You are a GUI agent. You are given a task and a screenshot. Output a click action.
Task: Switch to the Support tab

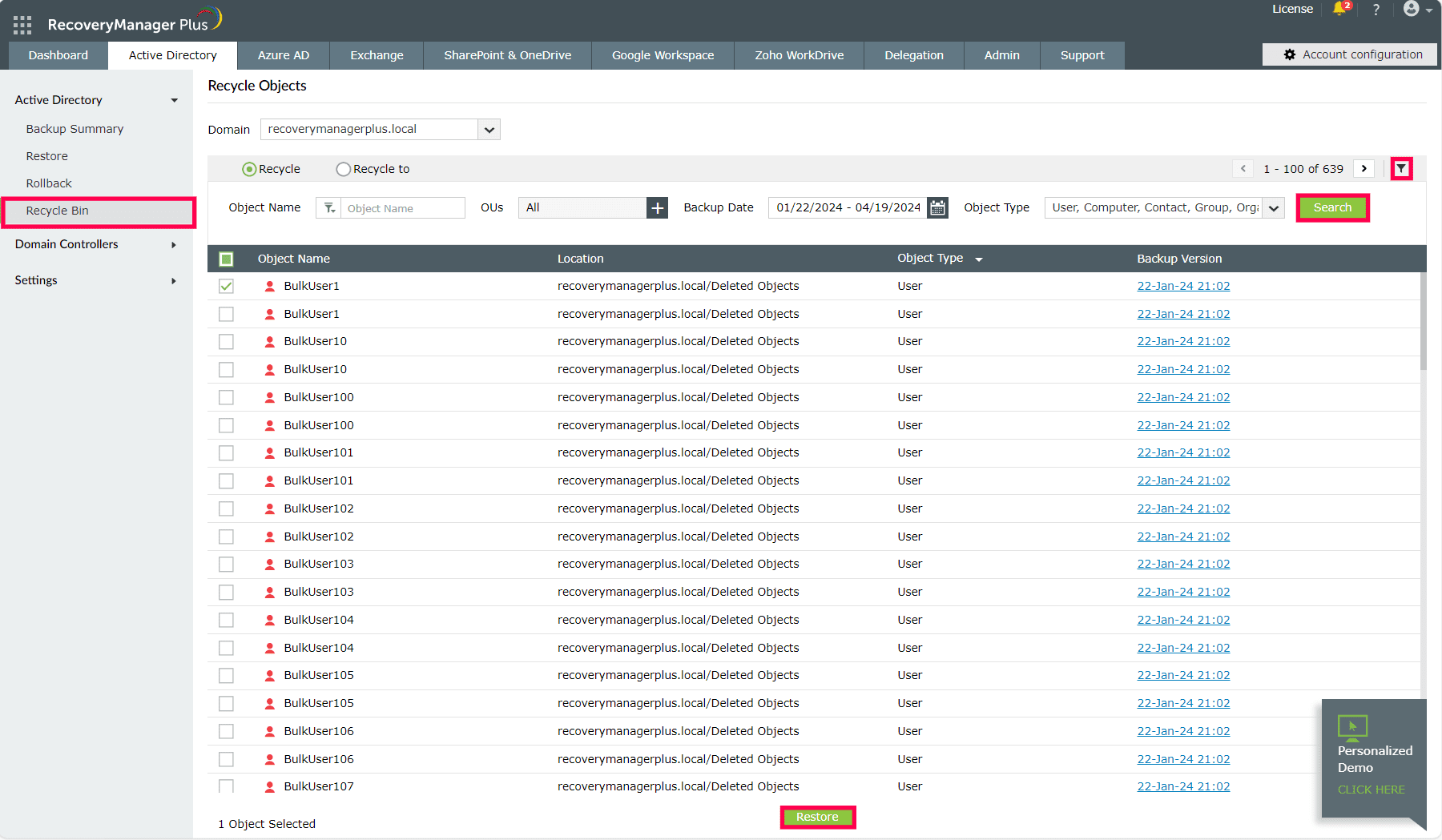tap(1082, 55)
